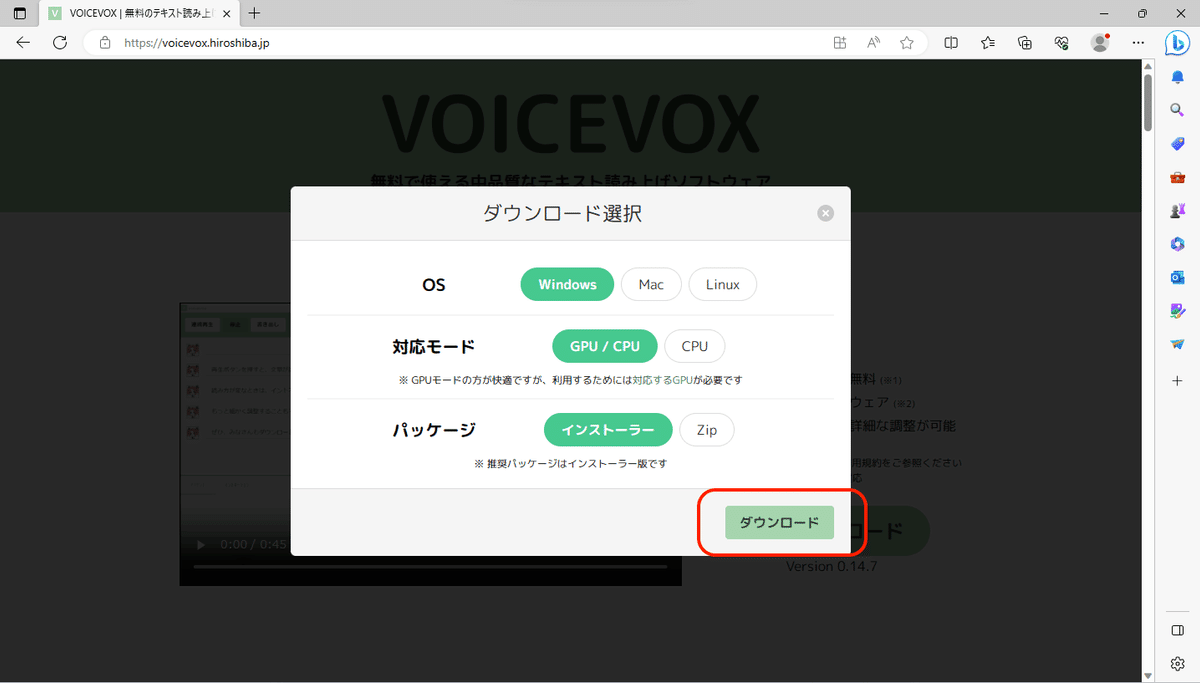The image size is (1200, 683).
Task: Open a new tab with the plus button
Action: tap(254, 13)
